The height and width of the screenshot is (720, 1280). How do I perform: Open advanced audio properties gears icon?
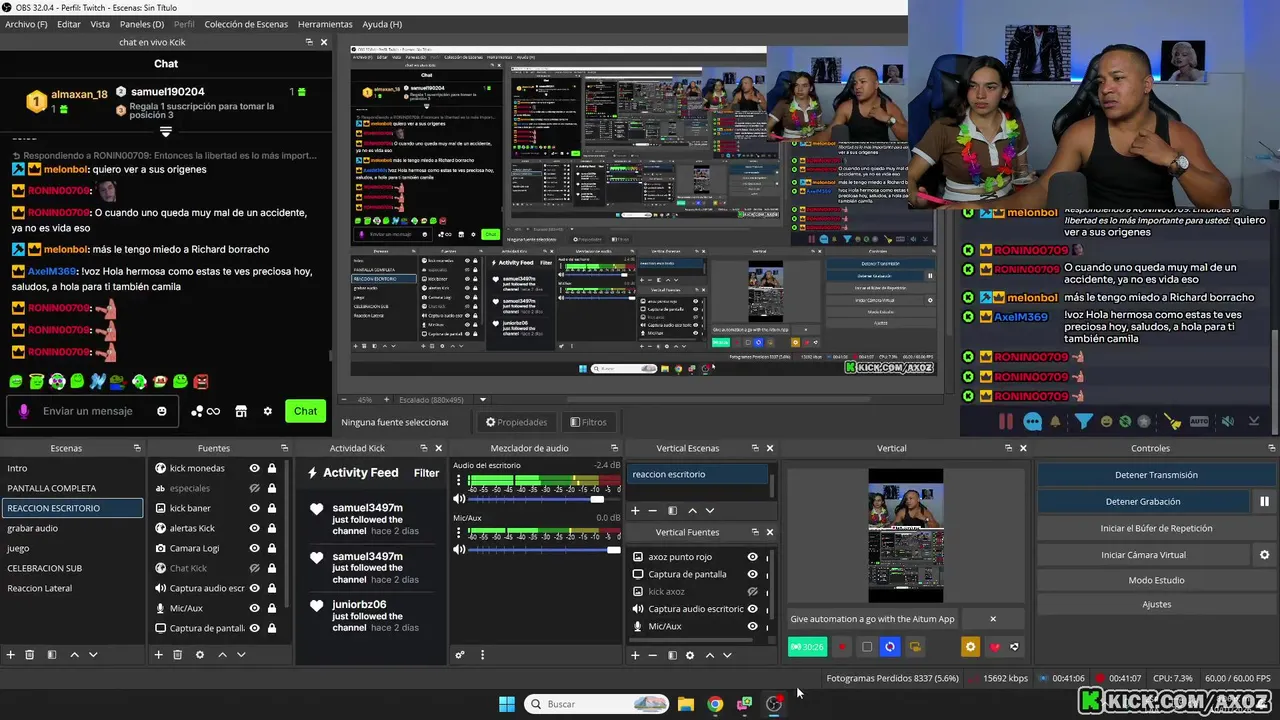tap(460, 655)
